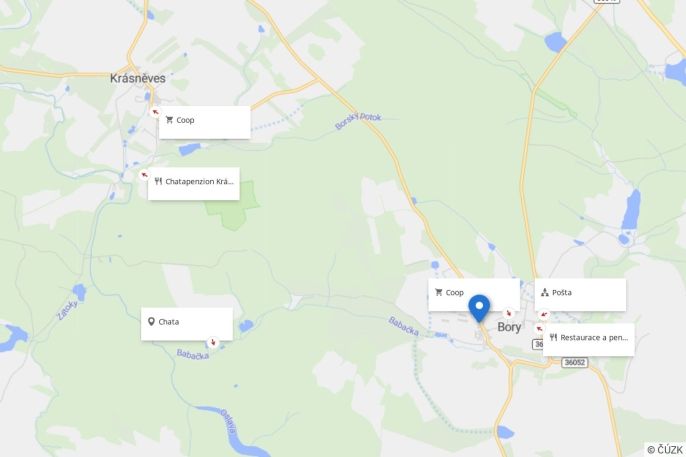686x457 pixels.
Task: Click the red arrow marker beside Restaurace label
Action: (539, 328)
